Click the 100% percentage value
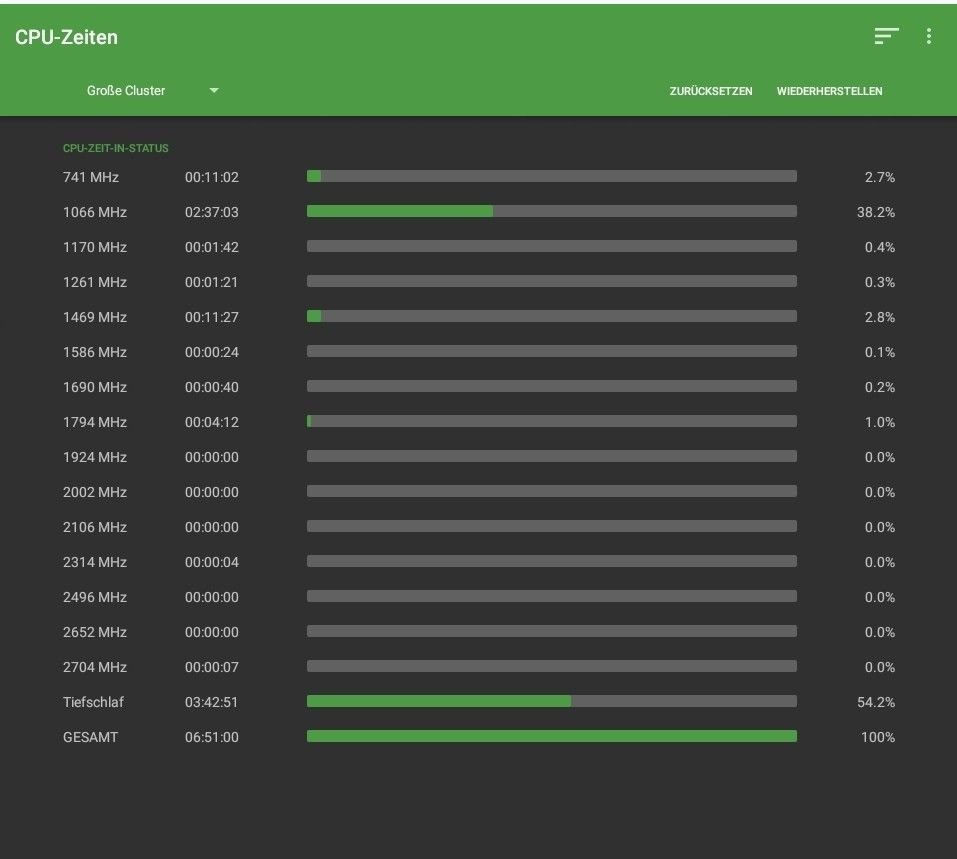 878,737
